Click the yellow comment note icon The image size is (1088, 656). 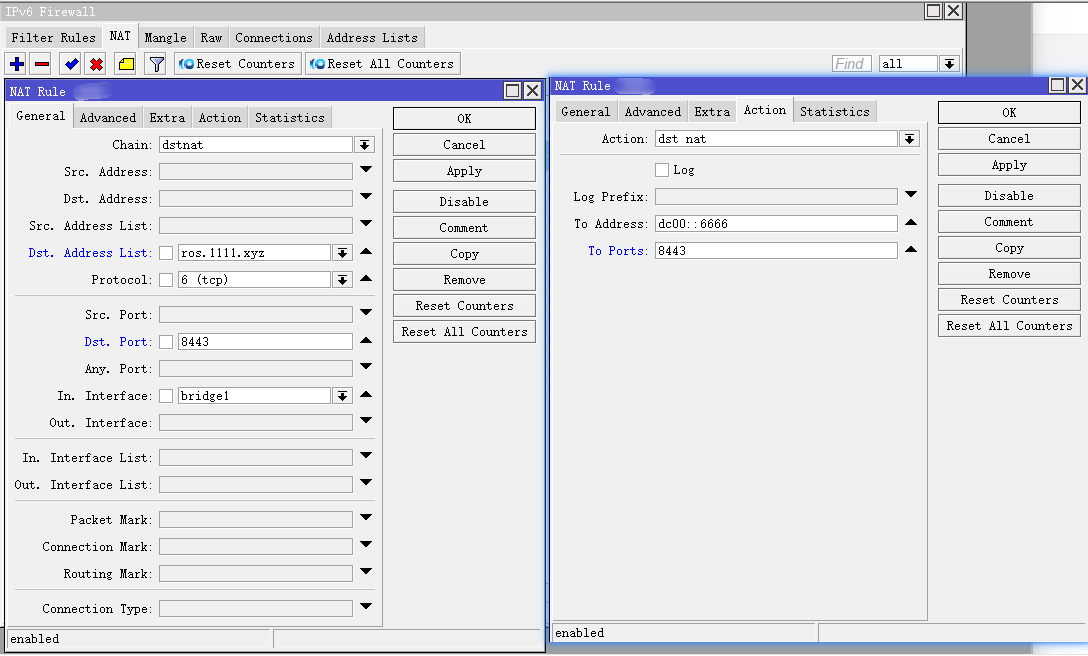(x=125, y=64)
